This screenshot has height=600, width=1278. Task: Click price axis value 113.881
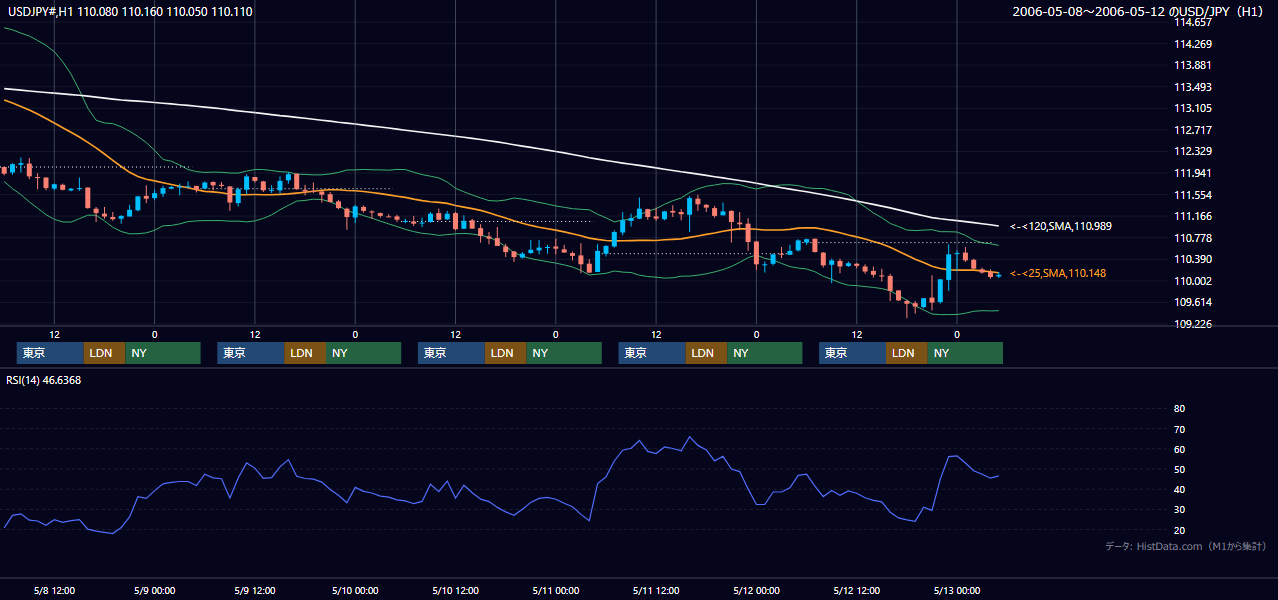click(1192, 65)
